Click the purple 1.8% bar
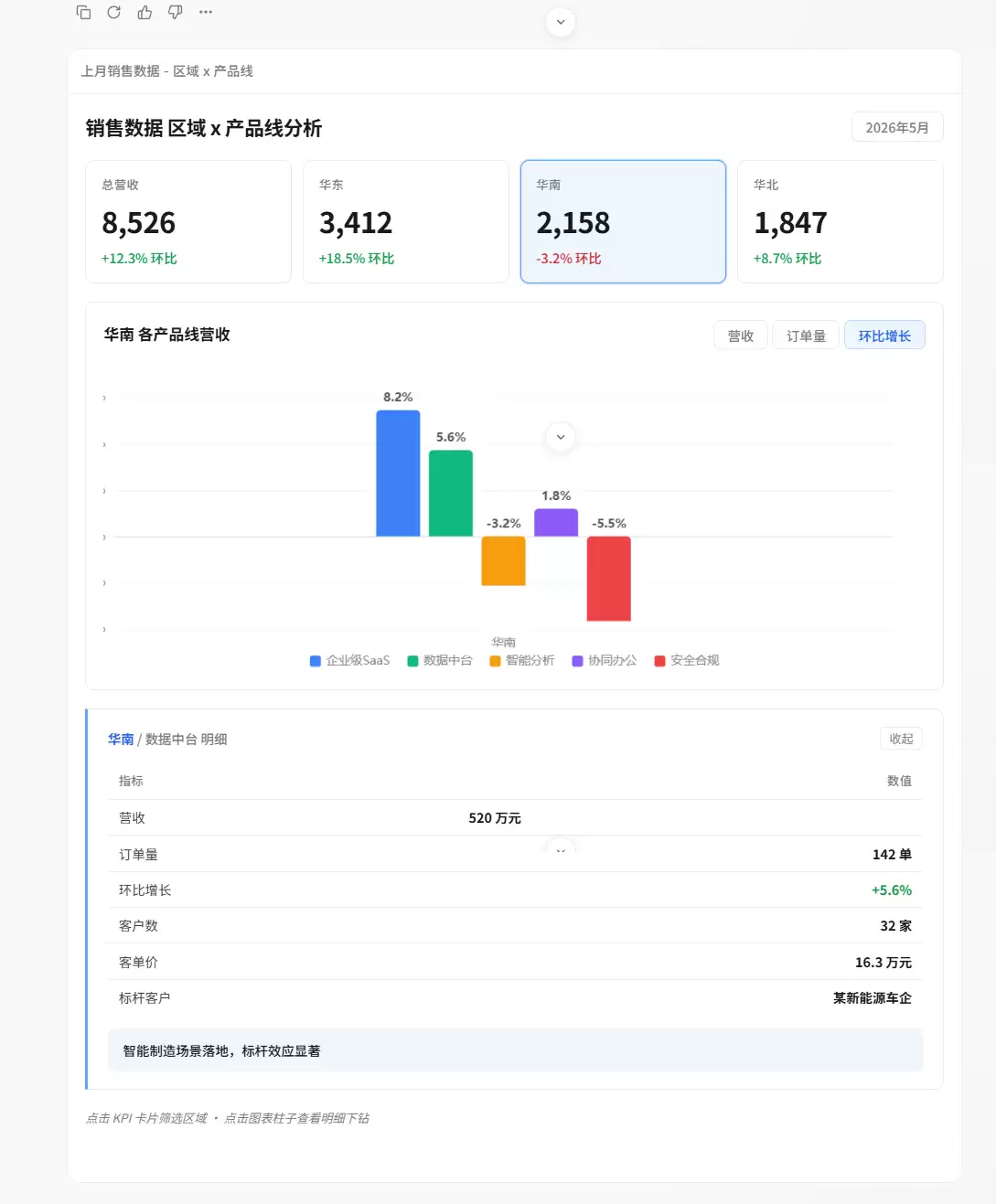 pyautogui.click(x=556, y=523)
